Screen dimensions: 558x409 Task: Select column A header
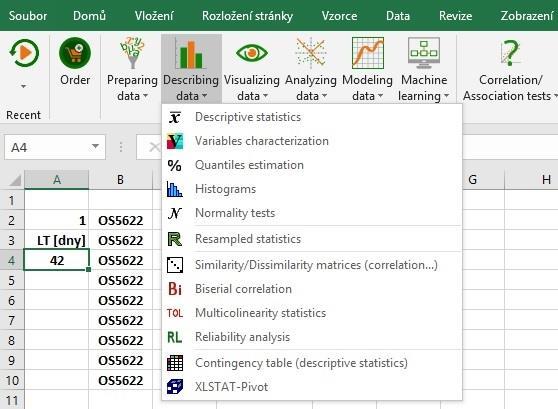57,180
